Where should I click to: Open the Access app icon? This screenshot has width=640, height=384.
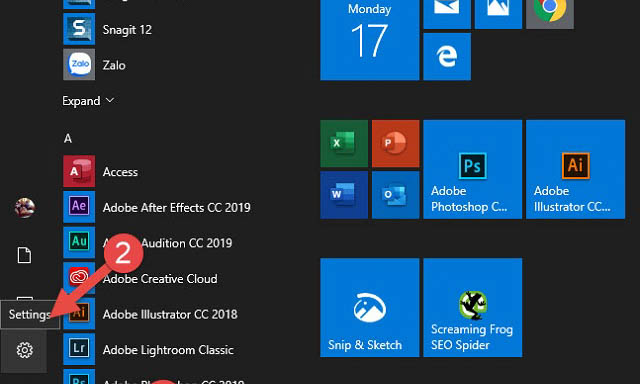tap(79, 171)
